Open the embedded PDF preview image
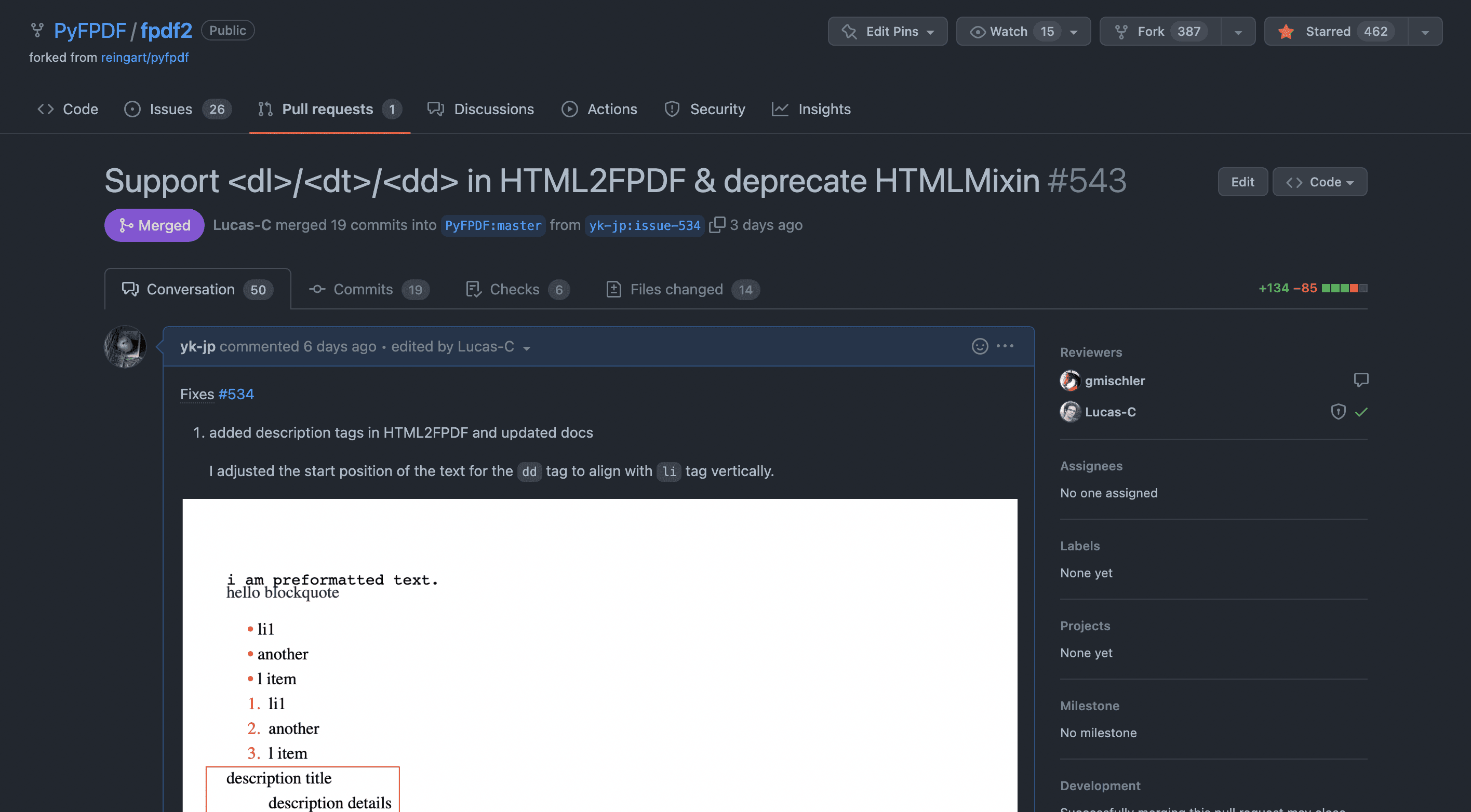1471x812 pixels. (x=599, y=655)
